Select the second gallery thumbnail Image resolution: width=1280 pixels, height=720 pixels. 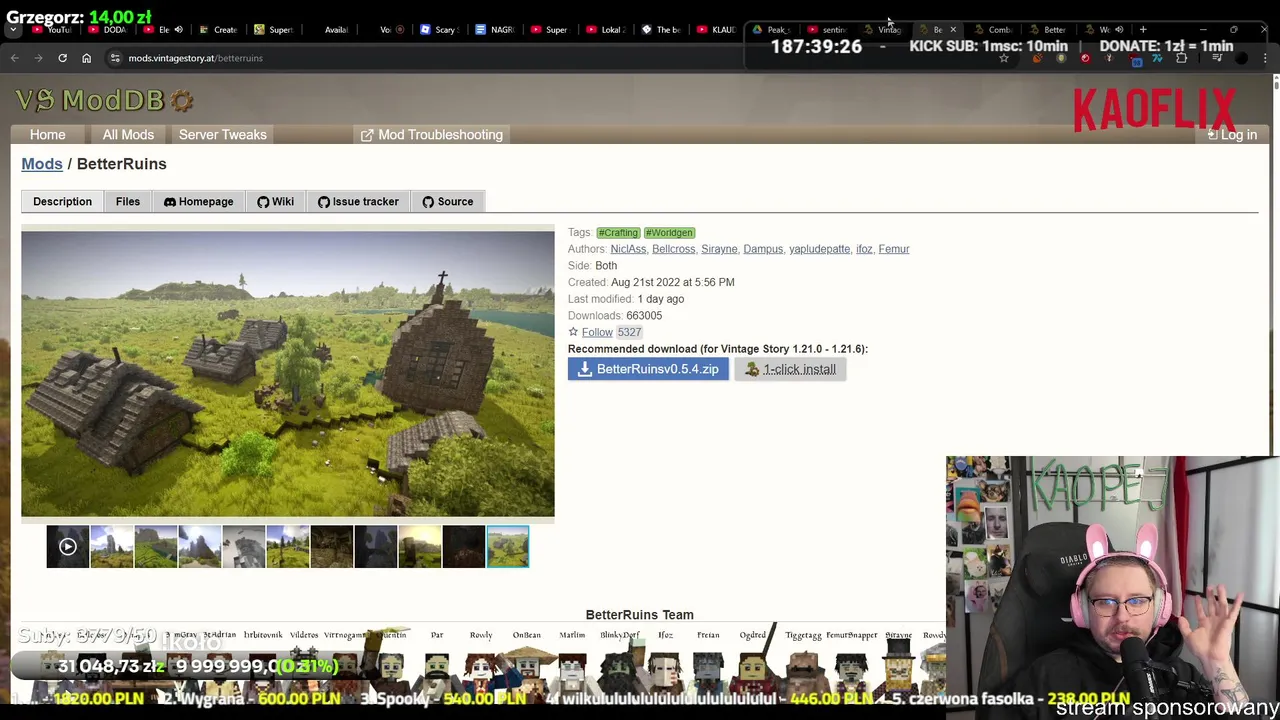pyautogui.click(x=111, y=547)
